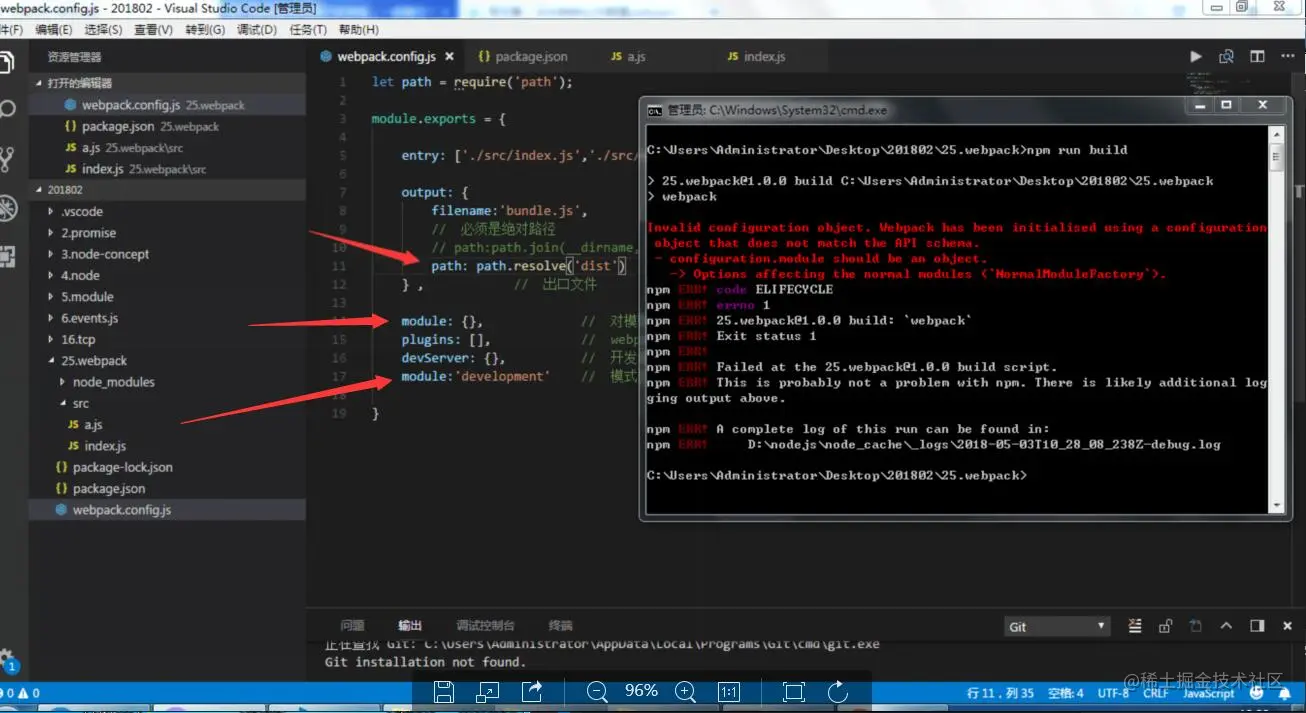Move panel position with the panel layout icon
The height and width of the screenshot is (713, 1306).
pos(1257,626)
